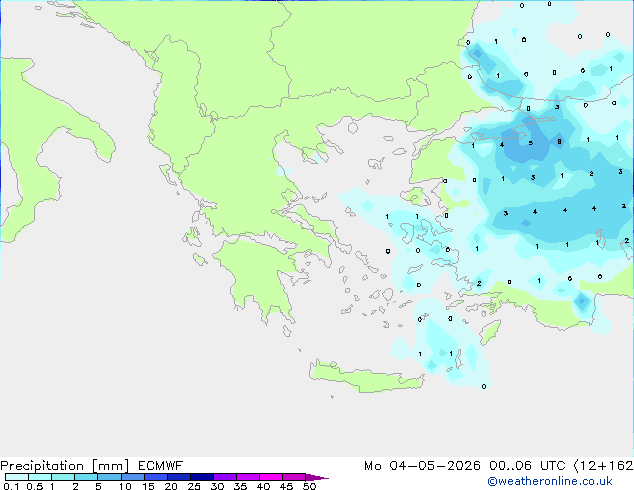Click the 20–25 mm legend color box
Viewport: 634px width, 490px height.
(x=179, y=477)
